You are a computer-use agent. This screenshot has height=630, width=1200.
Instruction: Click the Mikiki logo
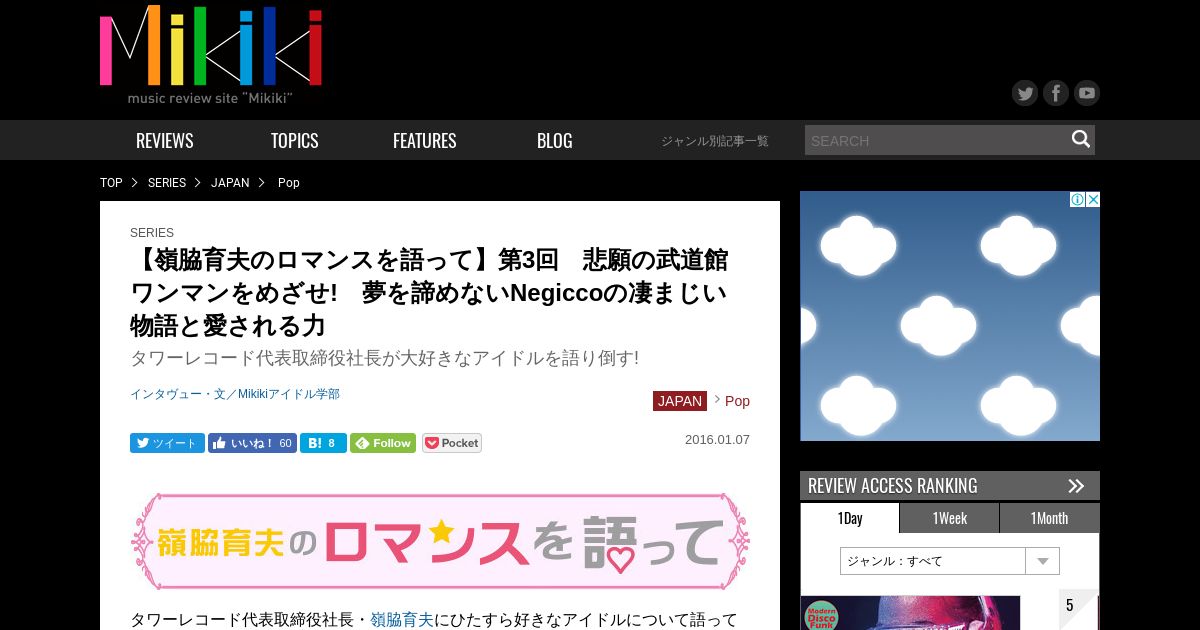211,55
